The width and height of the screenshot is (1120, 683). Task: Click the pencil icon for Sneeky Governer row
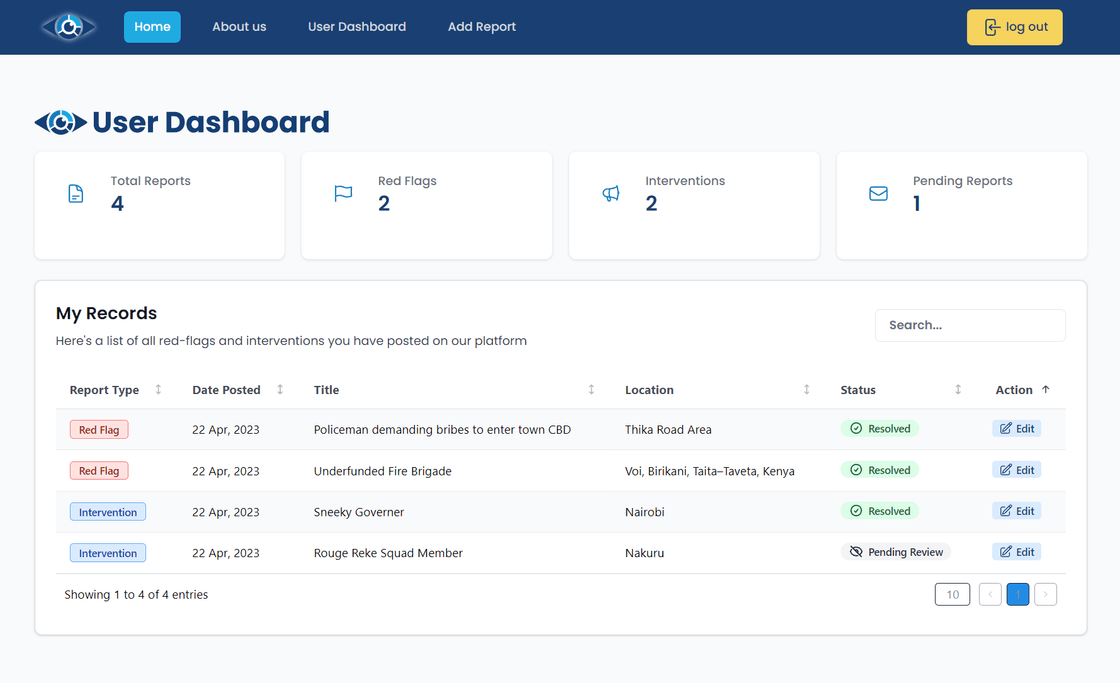pyautogui.click(x=1006, y=511)
